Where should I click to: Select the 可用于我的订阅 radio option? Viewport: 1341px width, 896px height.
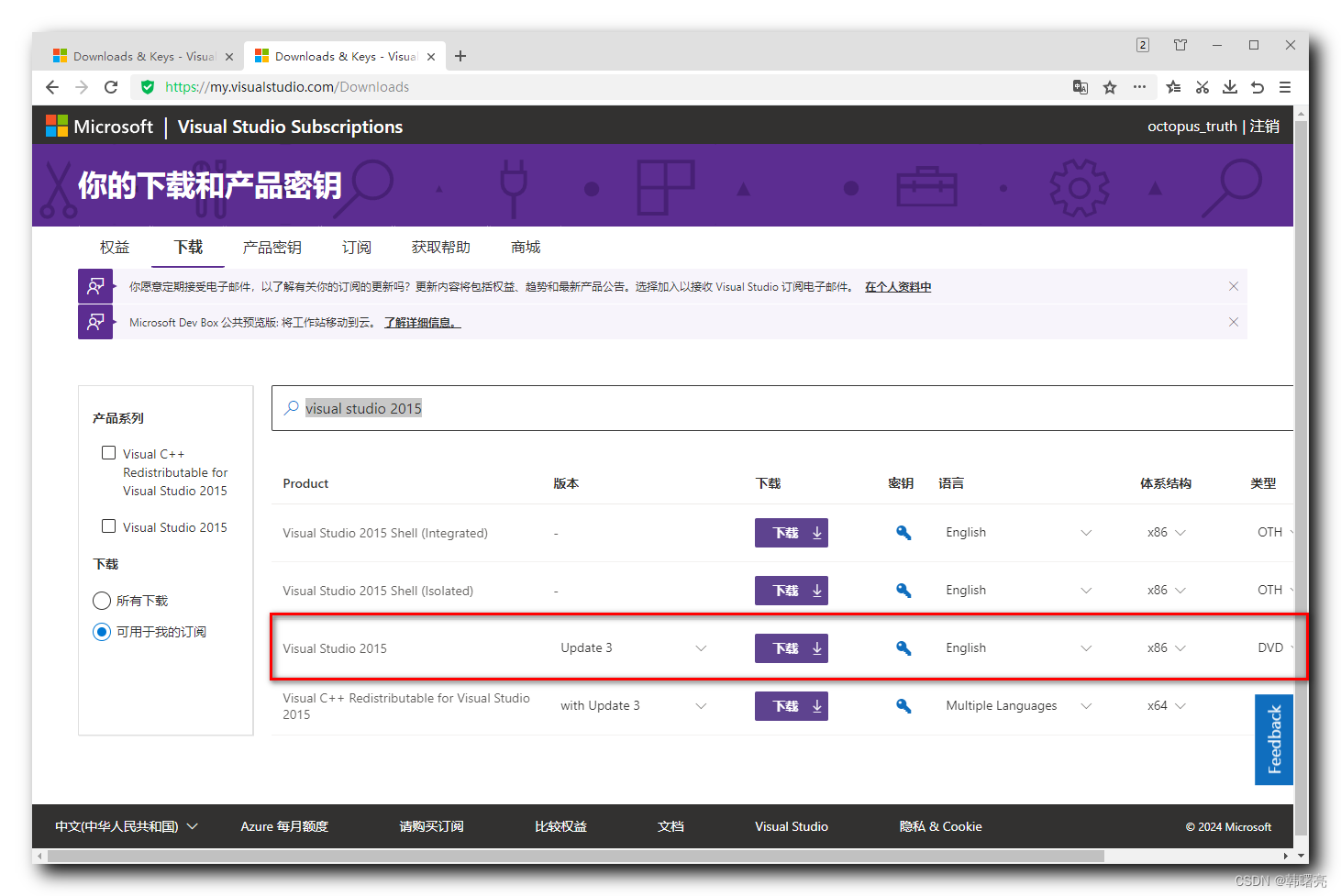click(102, 632)
